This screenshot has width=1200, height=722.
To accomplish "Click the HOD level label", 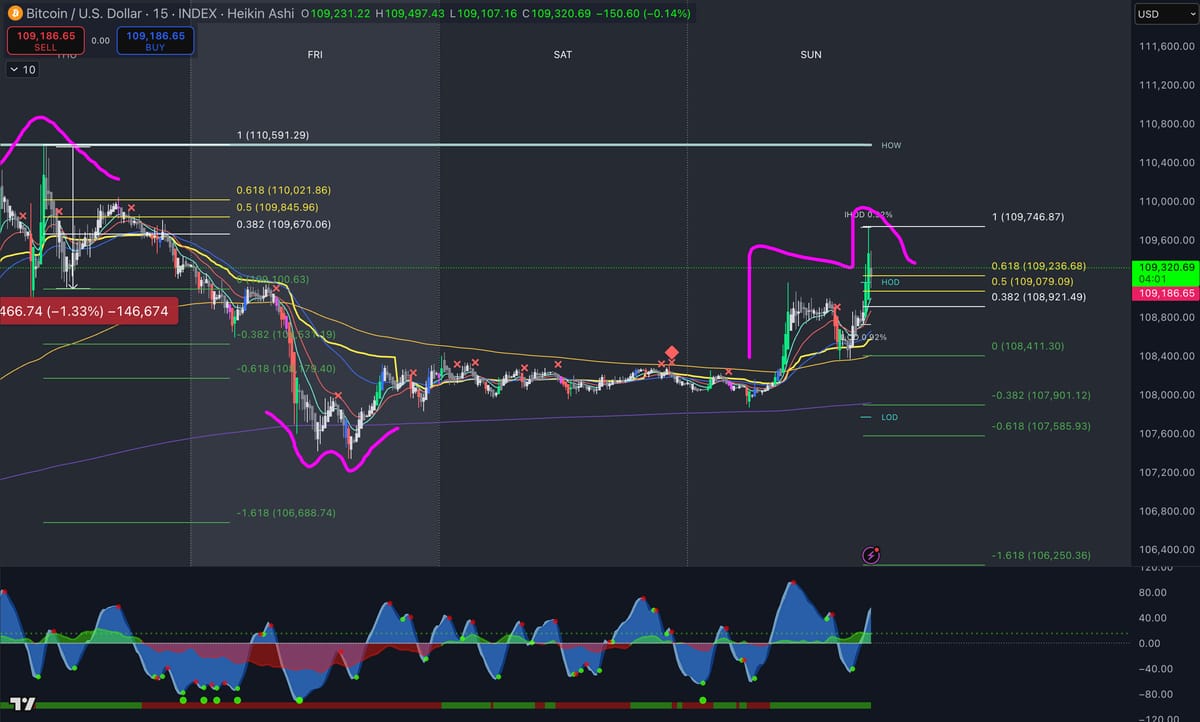I will (890, 283).
